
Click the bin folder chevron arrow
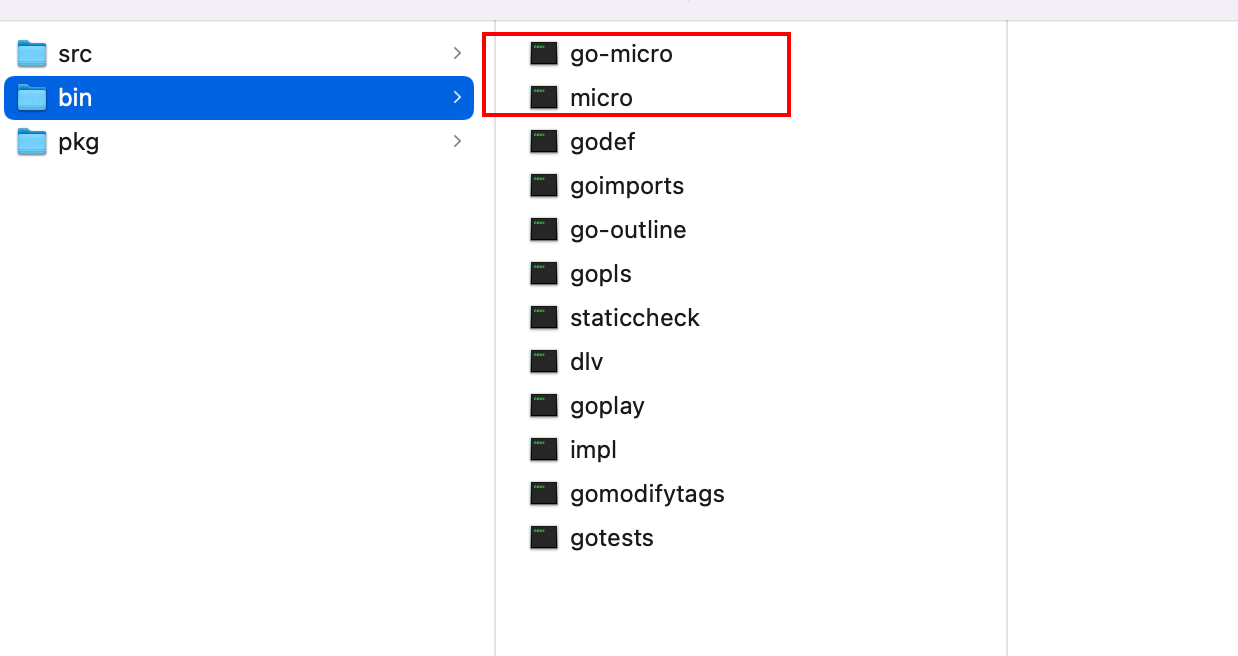(457, 98)
